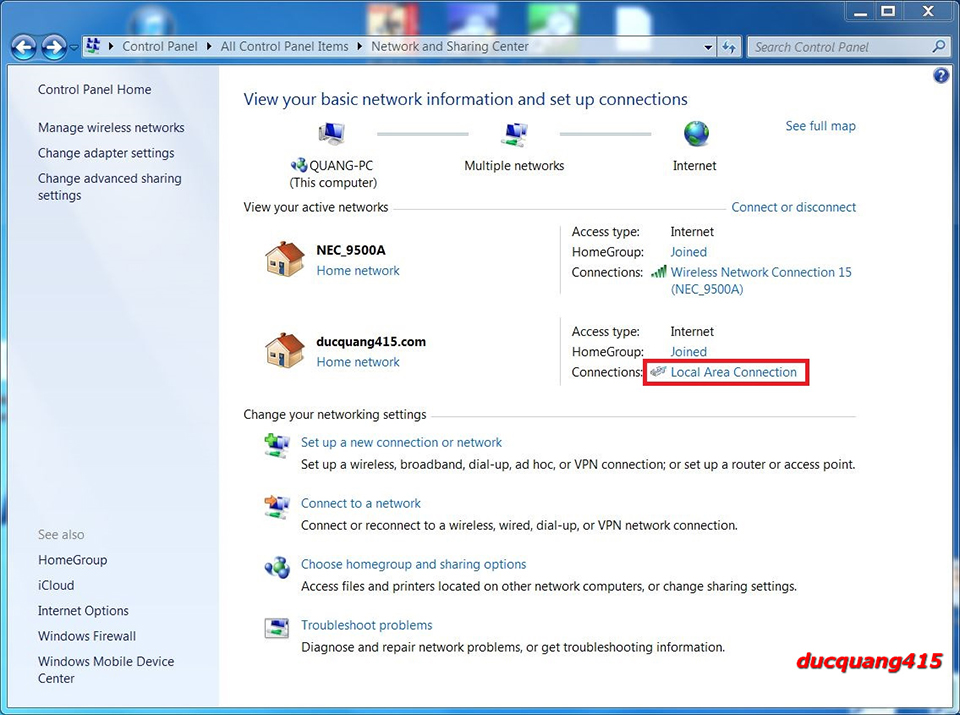The height and width of the screenshot is (715, 960).
Task: Open Wireless Network Connection 15 link
Action: 760,272
